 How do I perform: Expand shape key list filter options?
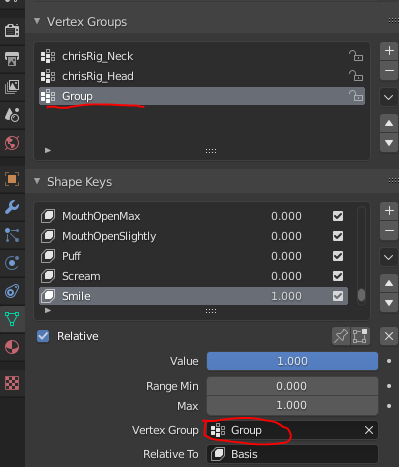point(48,310)
